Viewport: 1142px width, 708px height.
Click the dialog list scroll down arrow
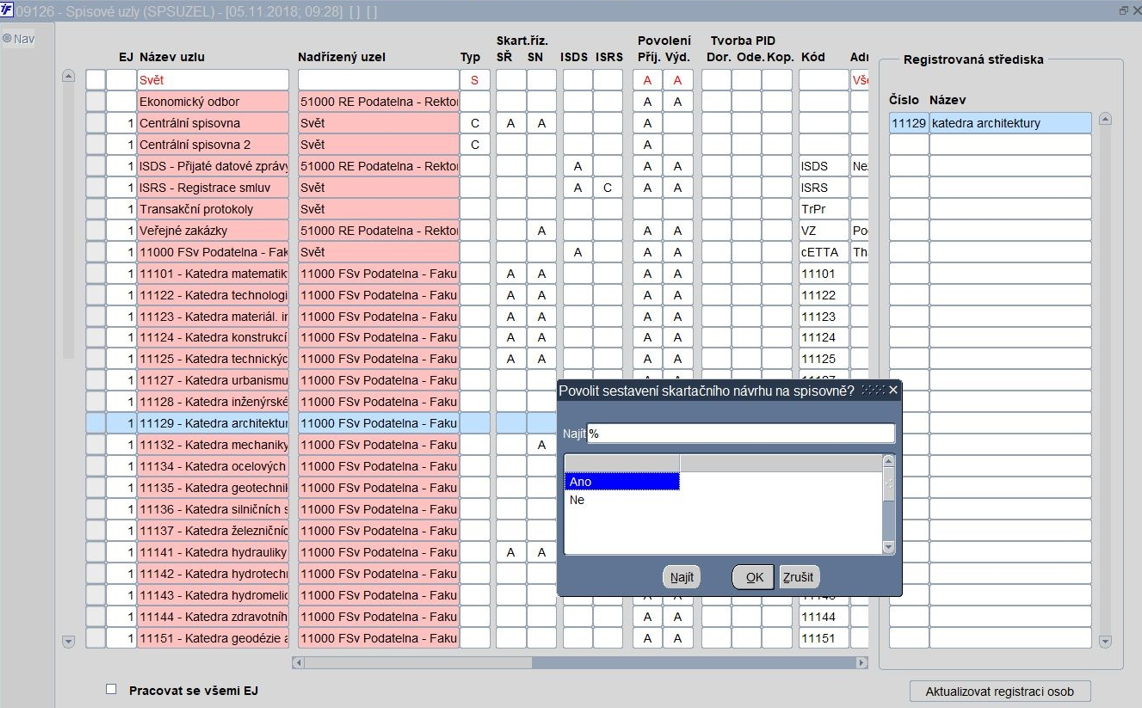point(889,547)
